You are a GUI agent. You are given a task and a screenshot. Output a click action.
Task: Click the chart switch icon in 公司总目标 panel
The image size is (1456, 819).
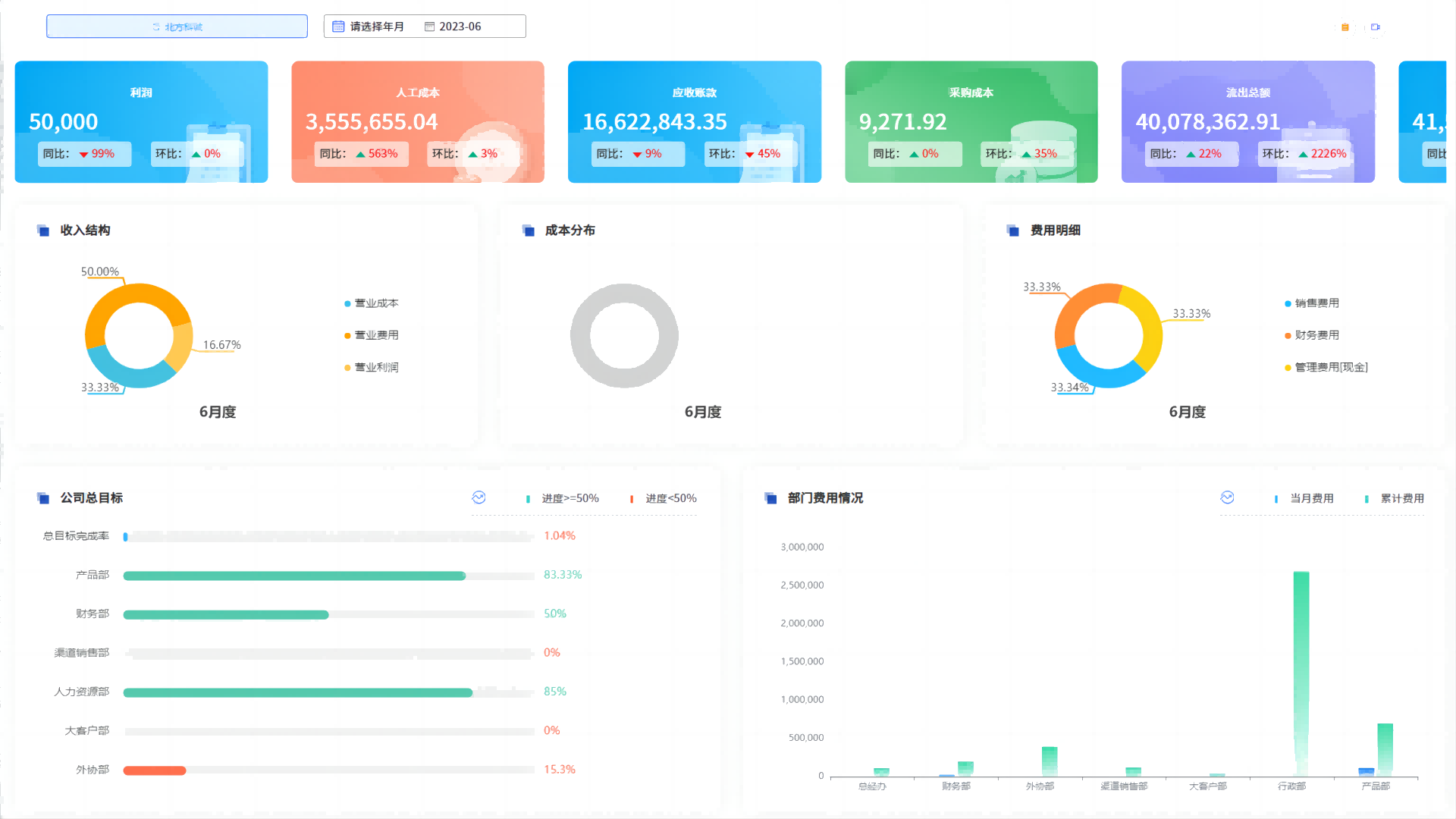(479, 497)
